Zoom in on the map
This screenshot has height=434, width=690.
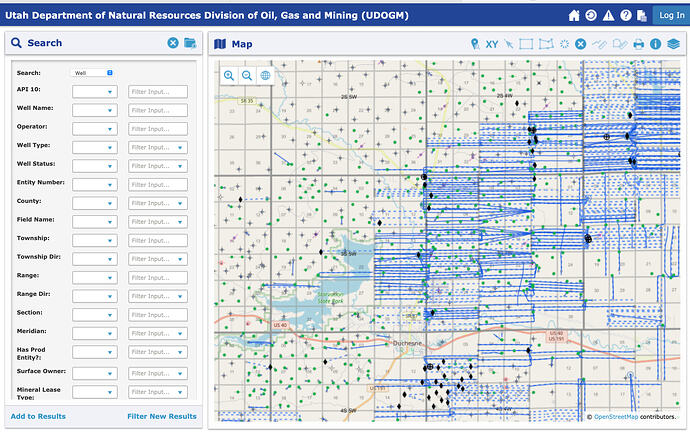coord(229,76)
